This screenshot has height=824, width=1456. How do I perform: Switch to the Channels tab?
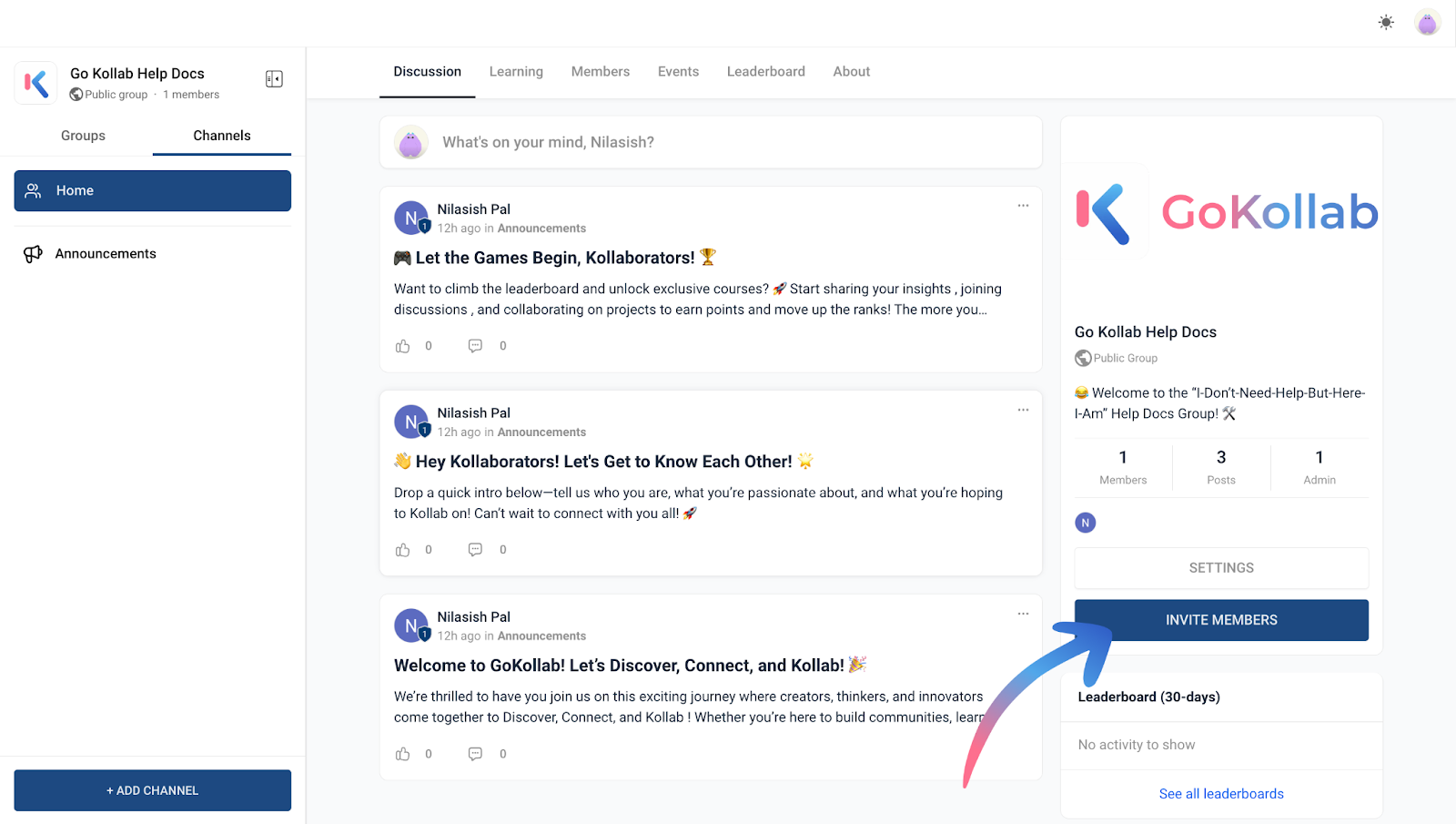tap(222, 136)
